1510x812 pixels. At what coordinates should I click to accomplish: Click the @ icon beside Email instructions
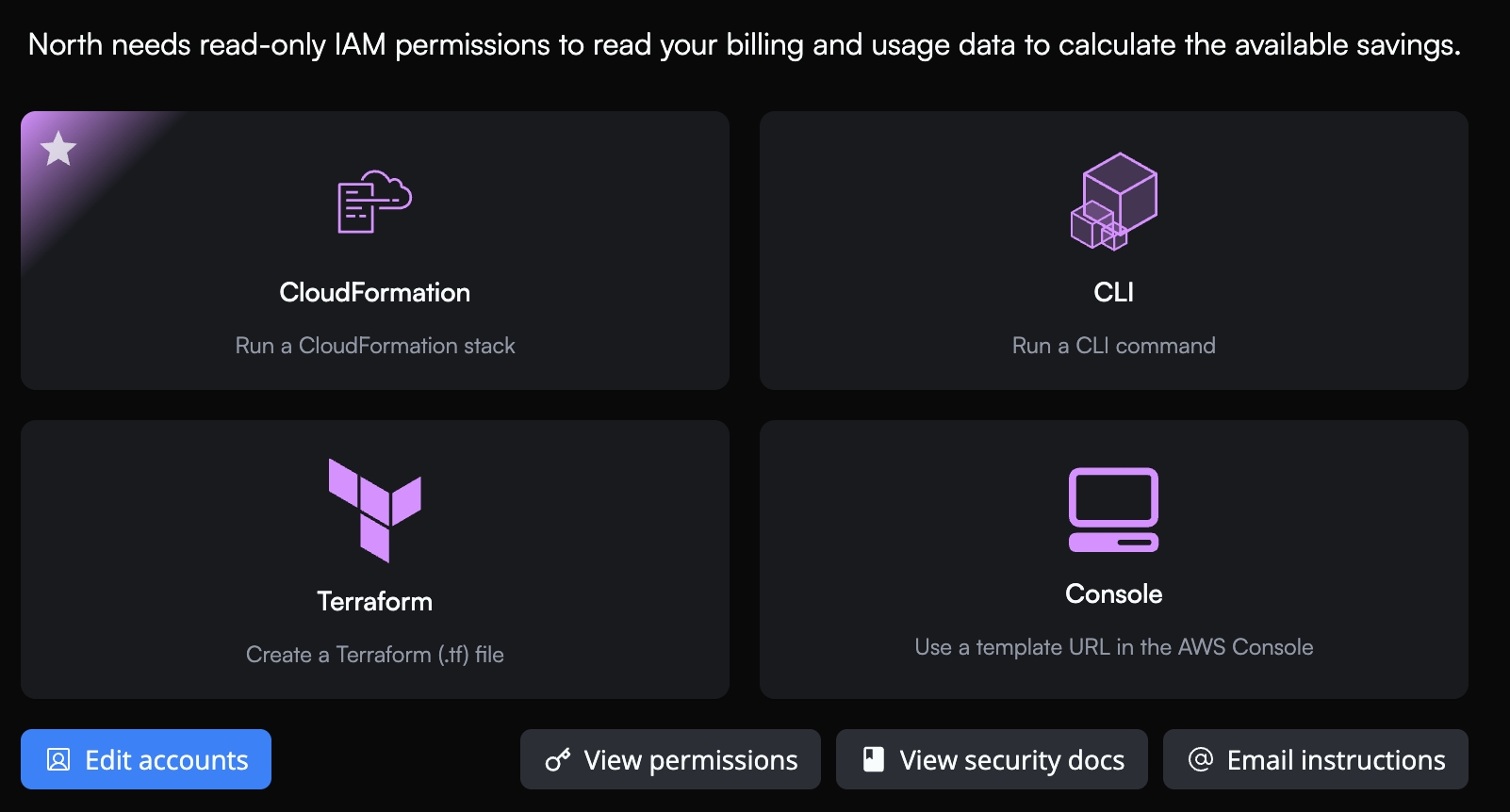(1201, 760)
